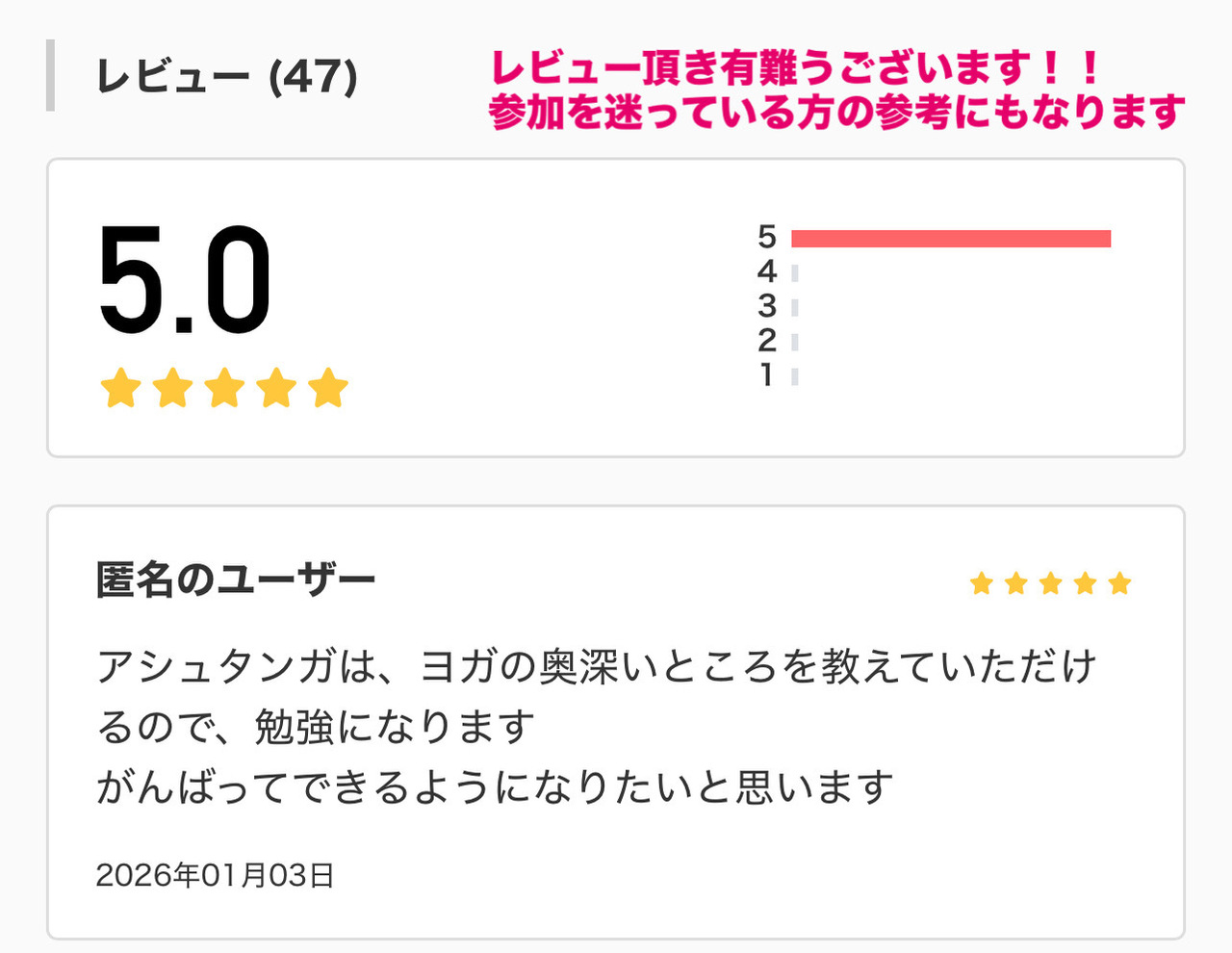Screen dimensions: 1232x953
Task: Click the large 5.0 average score
Action: pos(185,280)
